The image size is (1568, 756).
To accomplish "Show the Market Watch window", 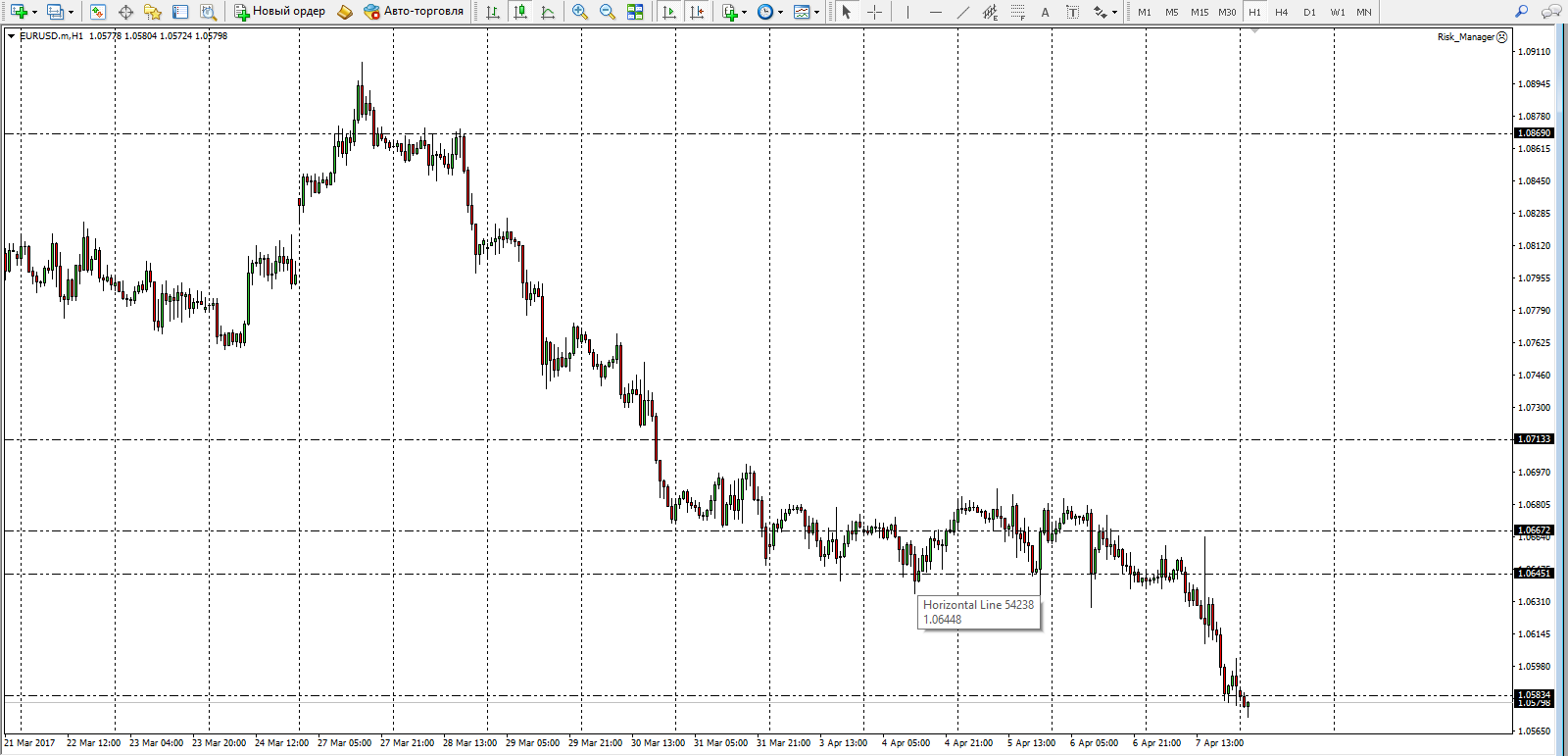I will [x=98, y=12].
